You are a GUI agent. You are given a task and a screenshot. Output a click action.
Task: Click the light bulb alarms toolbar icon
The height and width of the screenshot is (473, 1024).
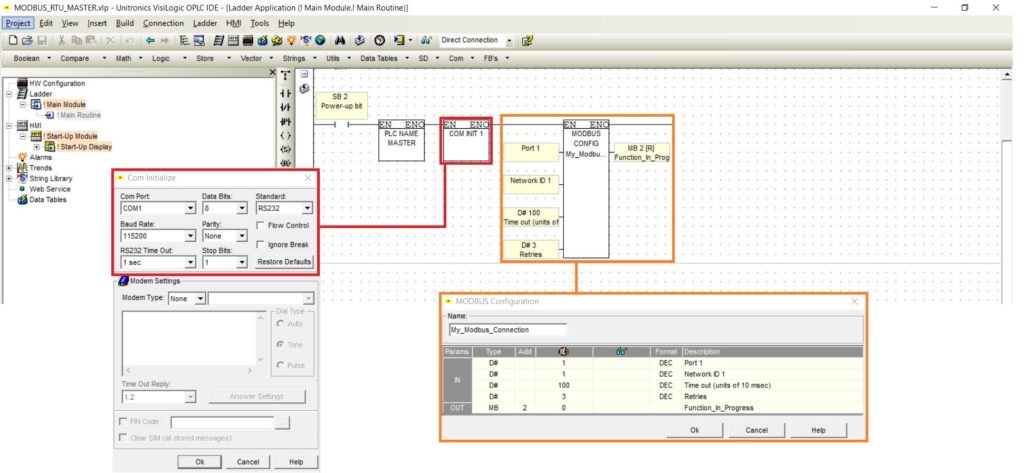(292, 41)
